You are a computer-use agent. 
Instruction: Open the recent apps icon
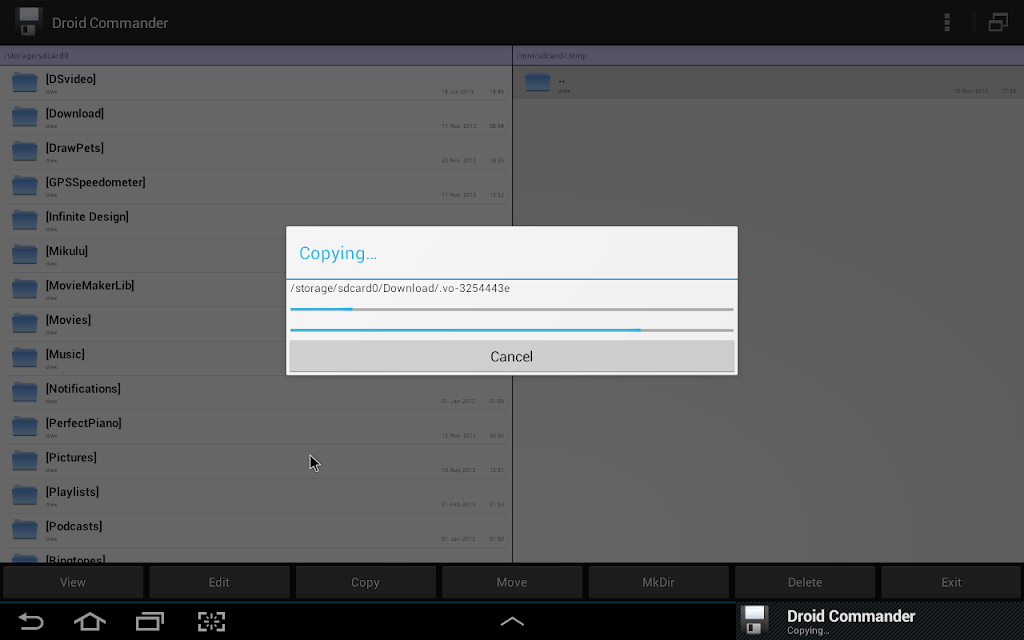(x=150, y=621)
